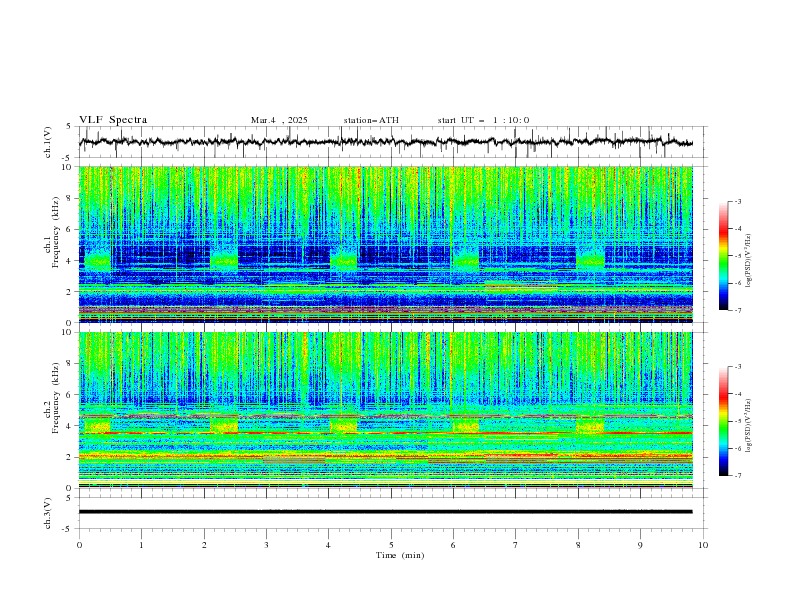This screenshot has width=792, height=612.
Task: Click the "3" minute tick on time axis
Action: 266,545
